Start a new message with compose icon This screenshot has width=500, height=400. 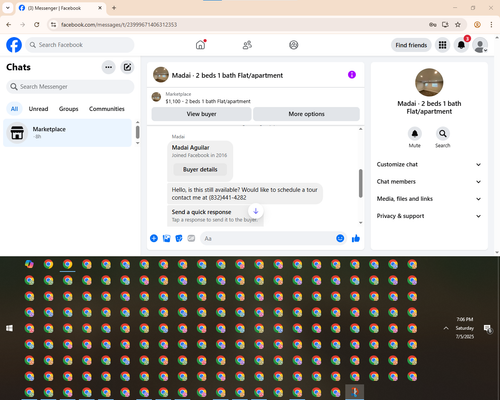coord(127,67)
